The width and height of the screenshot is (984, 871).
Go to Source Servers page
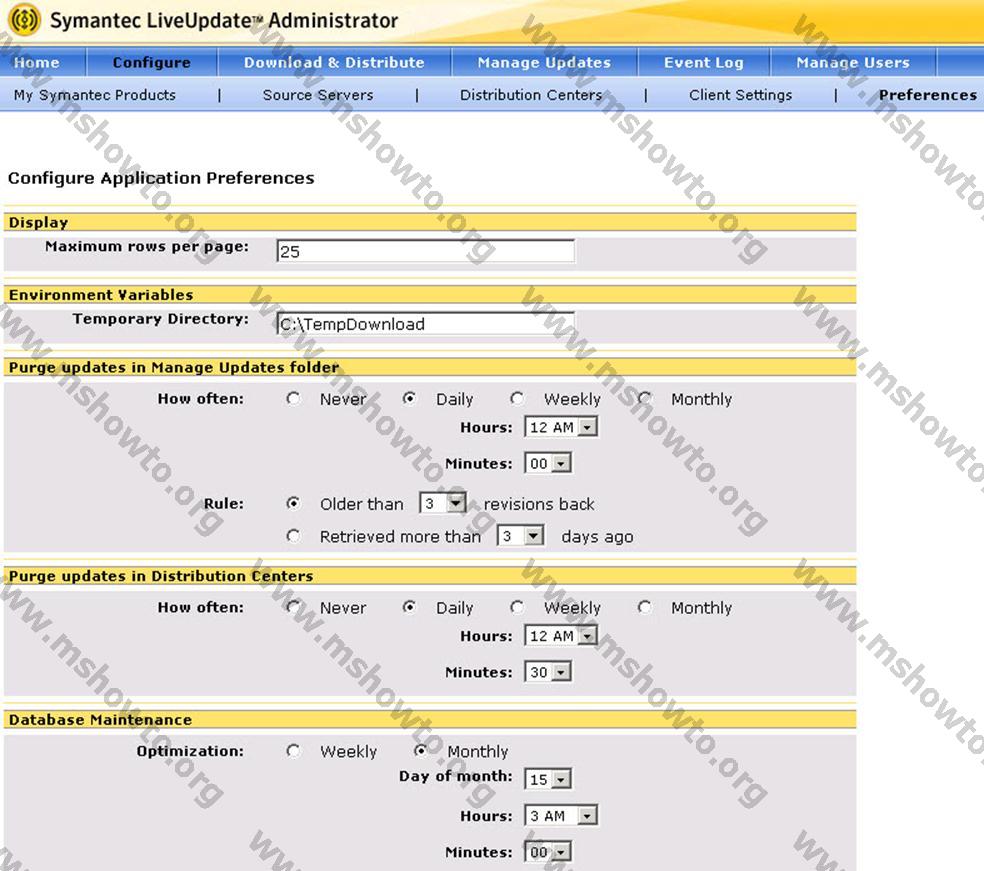point(318,95)
